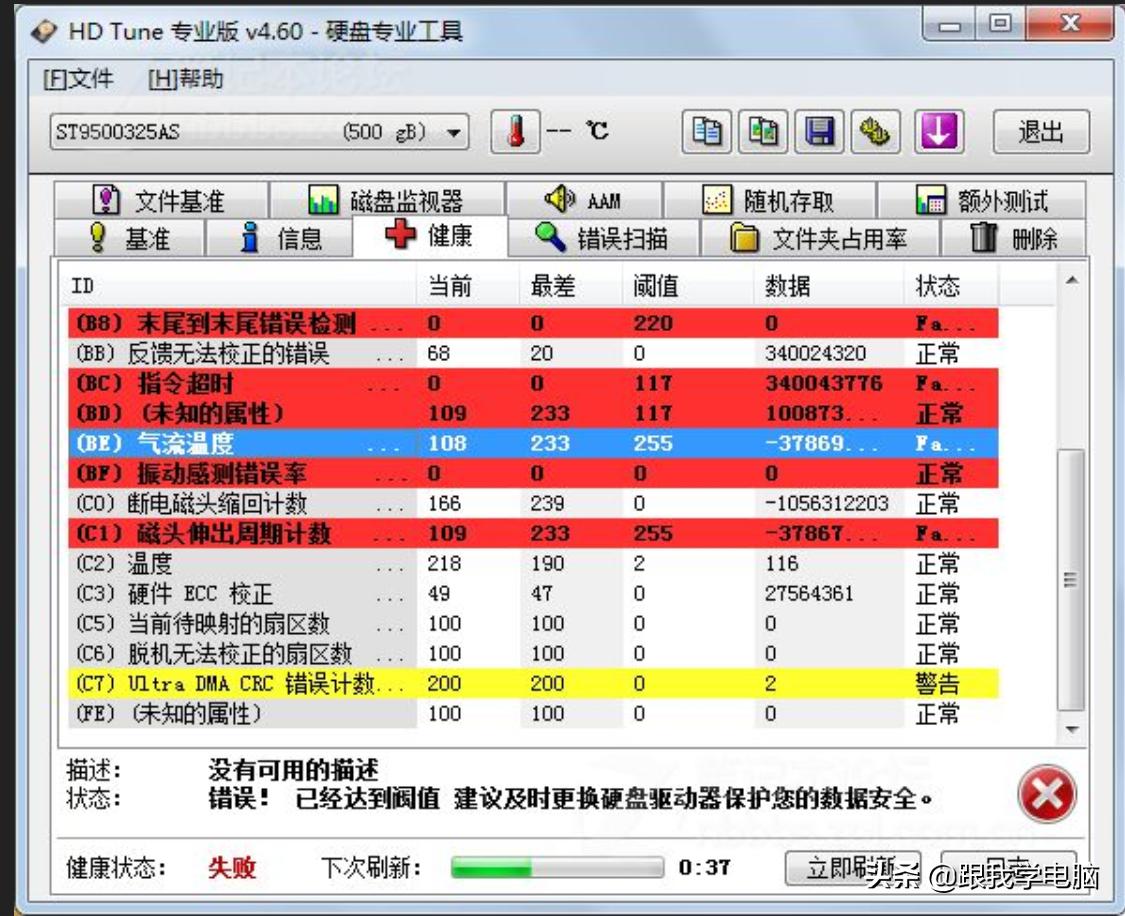Click the purple download arrow icon
This screenshot has width=1125, height=916.
[x=939, y=133]
